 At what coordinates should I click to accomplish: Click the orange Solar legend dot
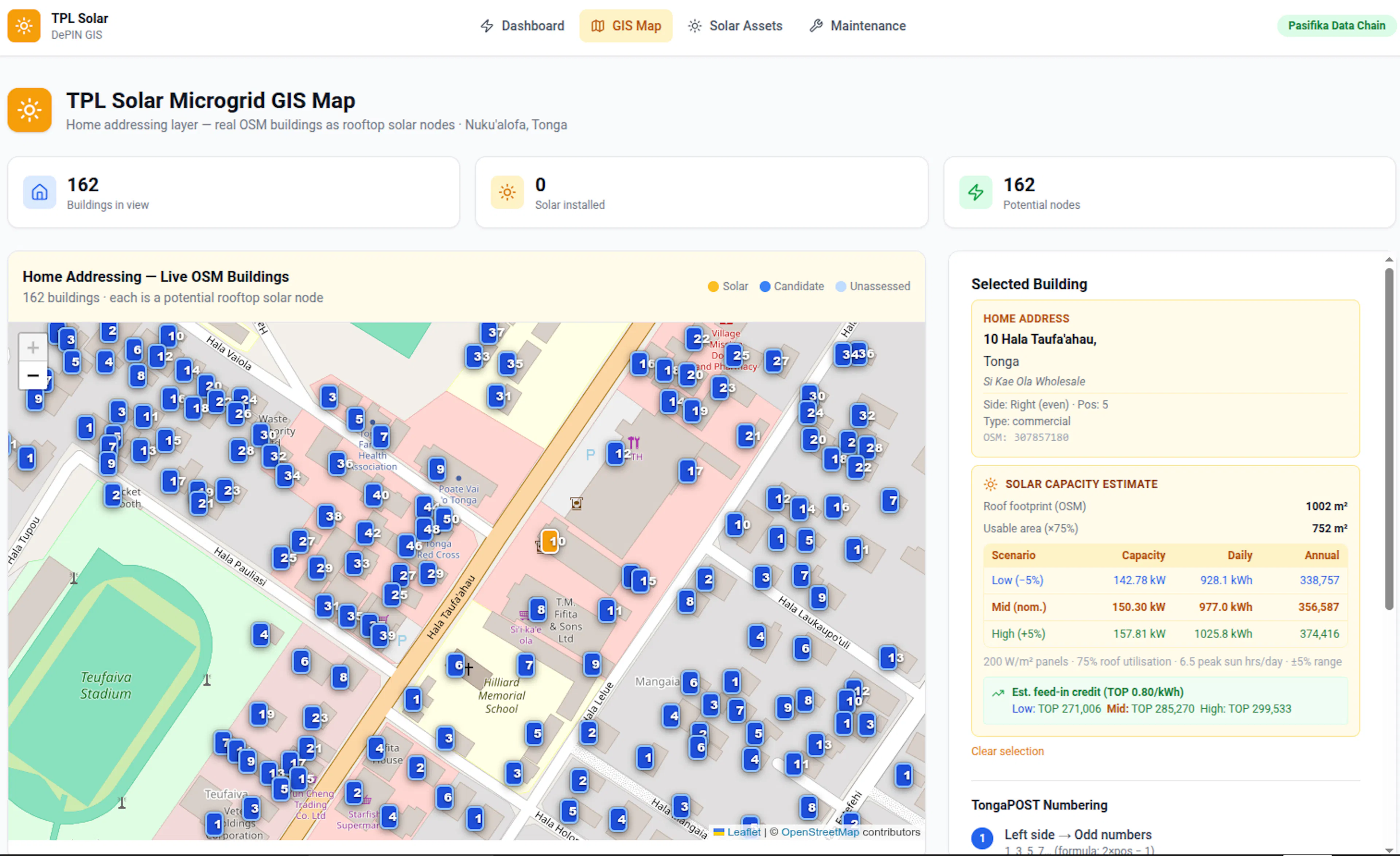713,286
